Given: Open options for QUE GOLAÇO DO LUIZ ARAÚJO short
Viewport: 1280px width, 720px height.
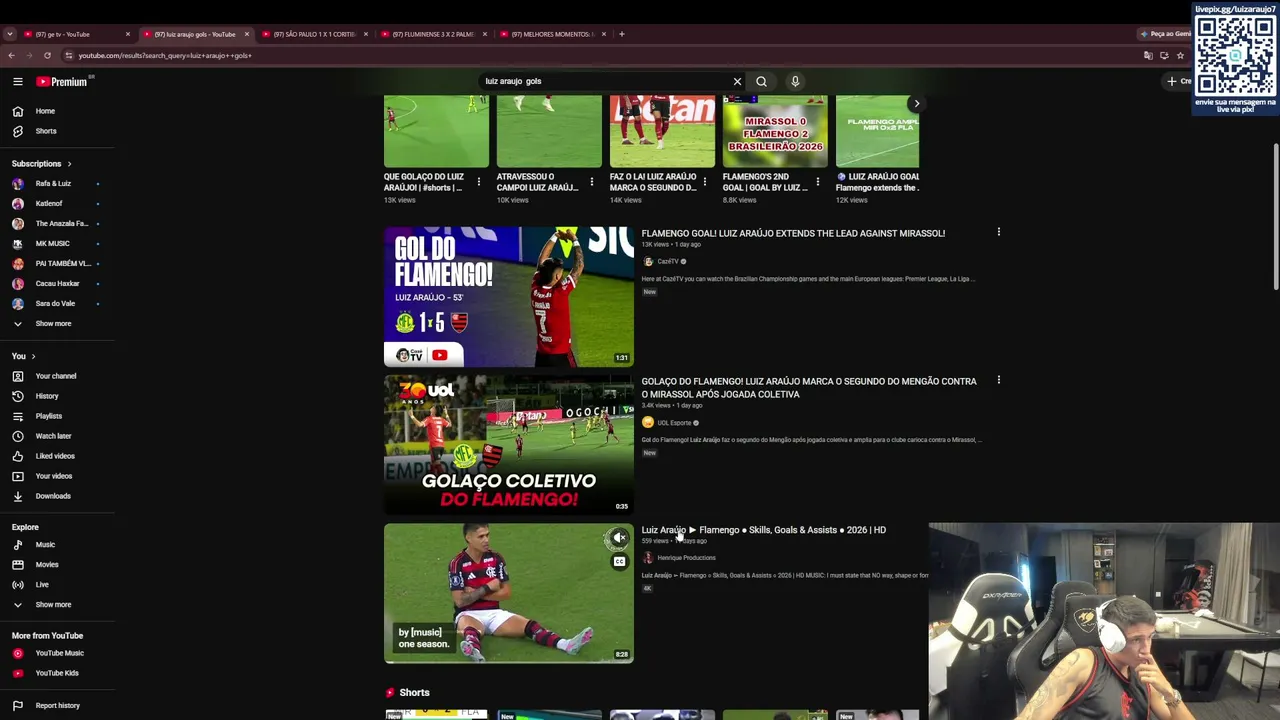Looking at the screenshot, I should coord(478,182).
